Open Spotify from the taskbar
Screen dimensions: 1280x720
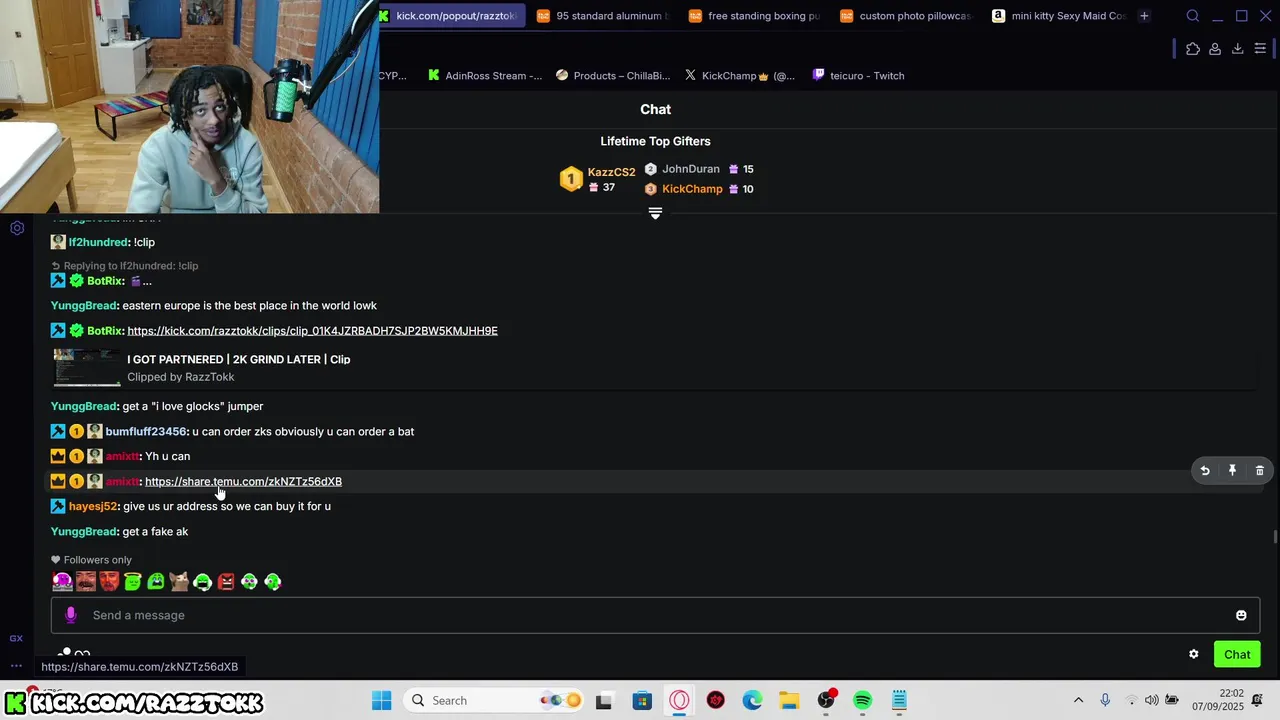click(x=862, y=700)
